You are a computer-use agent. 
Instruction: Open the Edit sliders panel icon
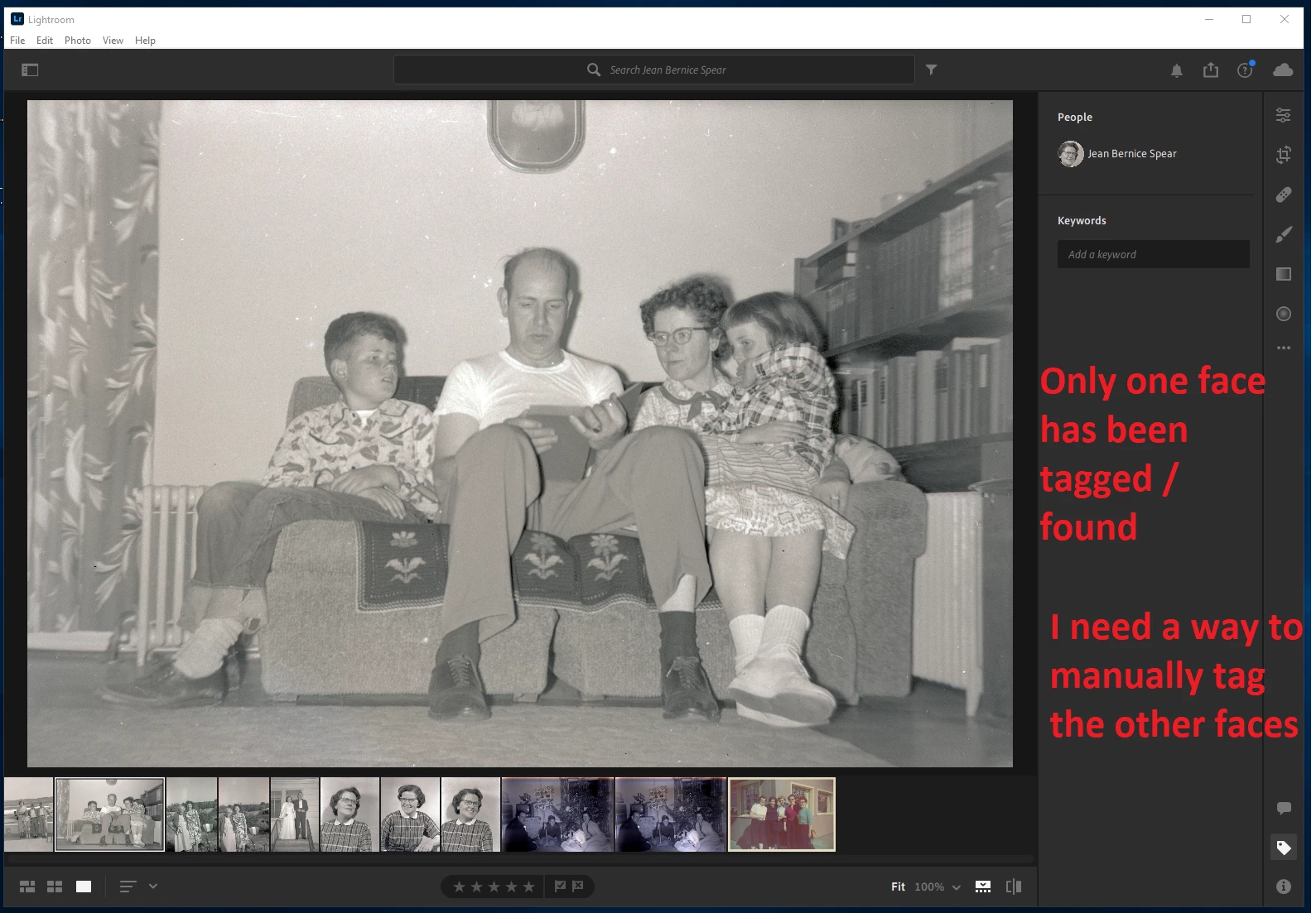pos(1283,115)
